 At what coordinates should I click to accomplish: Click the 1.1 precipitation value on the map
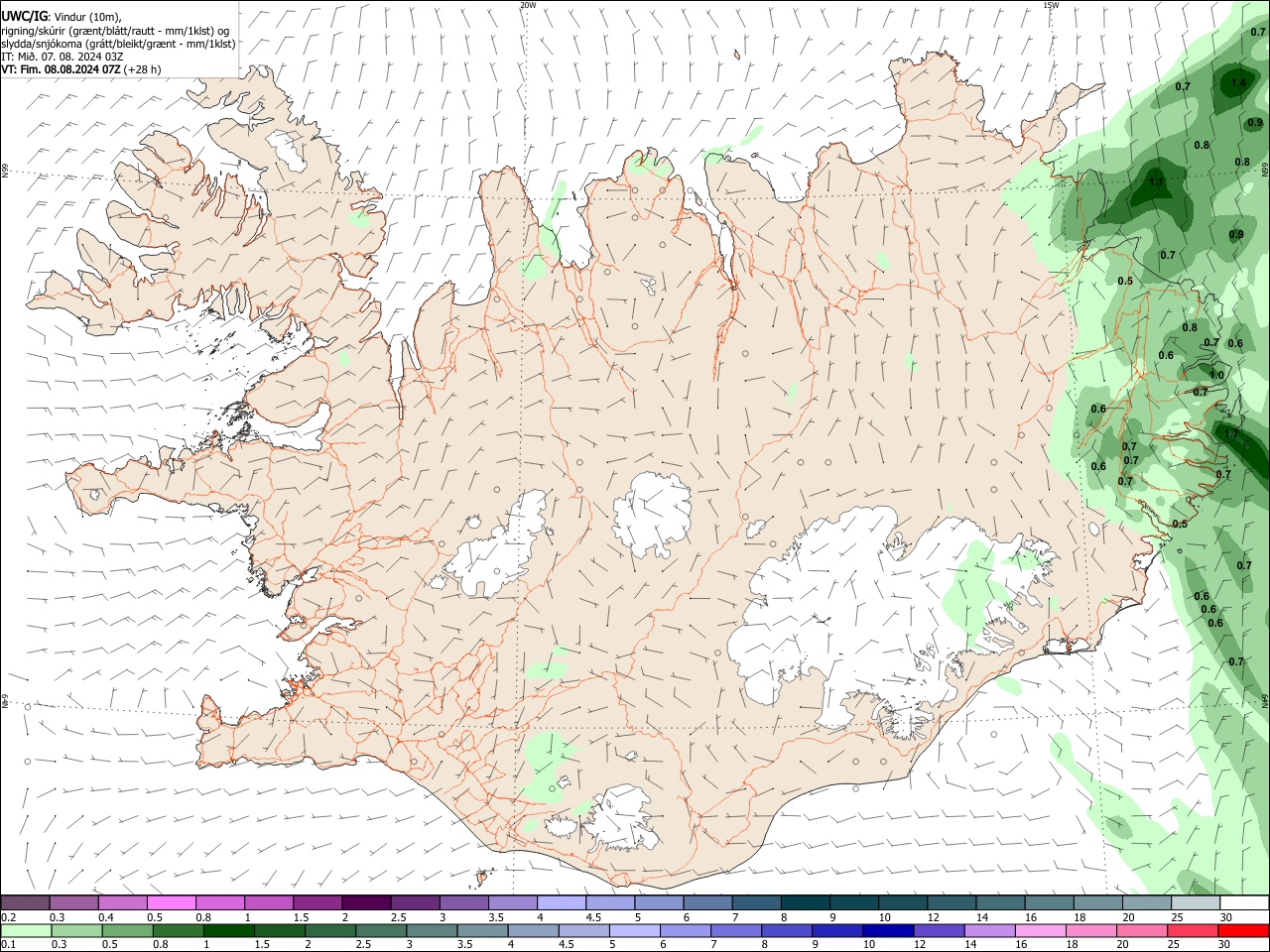pos(1156,182)
